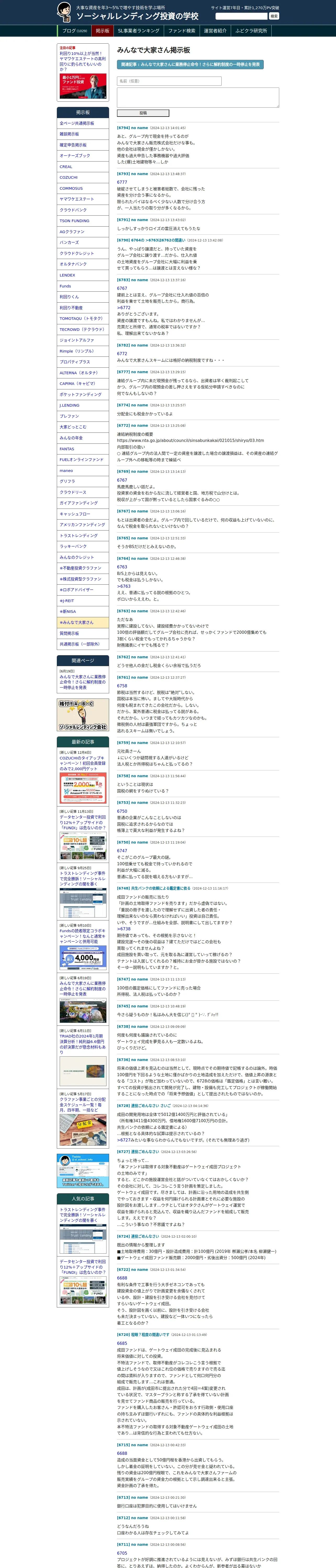Open クラウドクレジット board link

(83, 253)
